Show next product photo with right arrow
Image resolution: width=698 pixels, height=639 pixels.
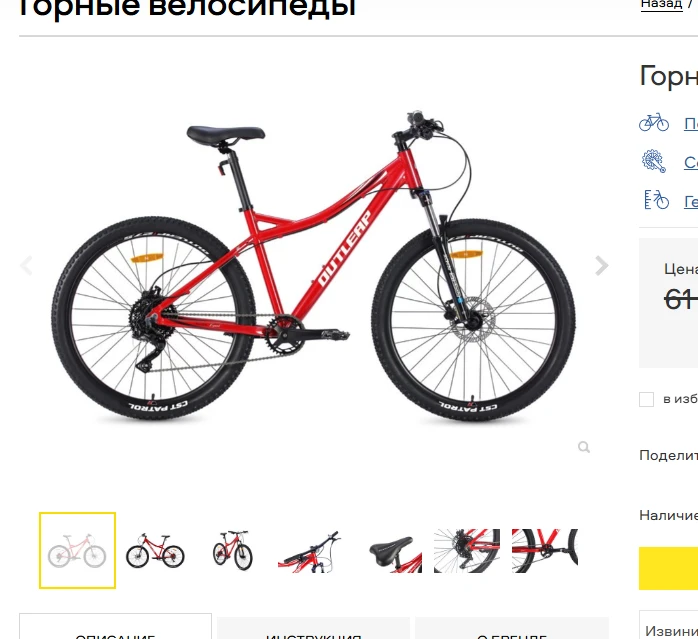click(x=601, y=265)
